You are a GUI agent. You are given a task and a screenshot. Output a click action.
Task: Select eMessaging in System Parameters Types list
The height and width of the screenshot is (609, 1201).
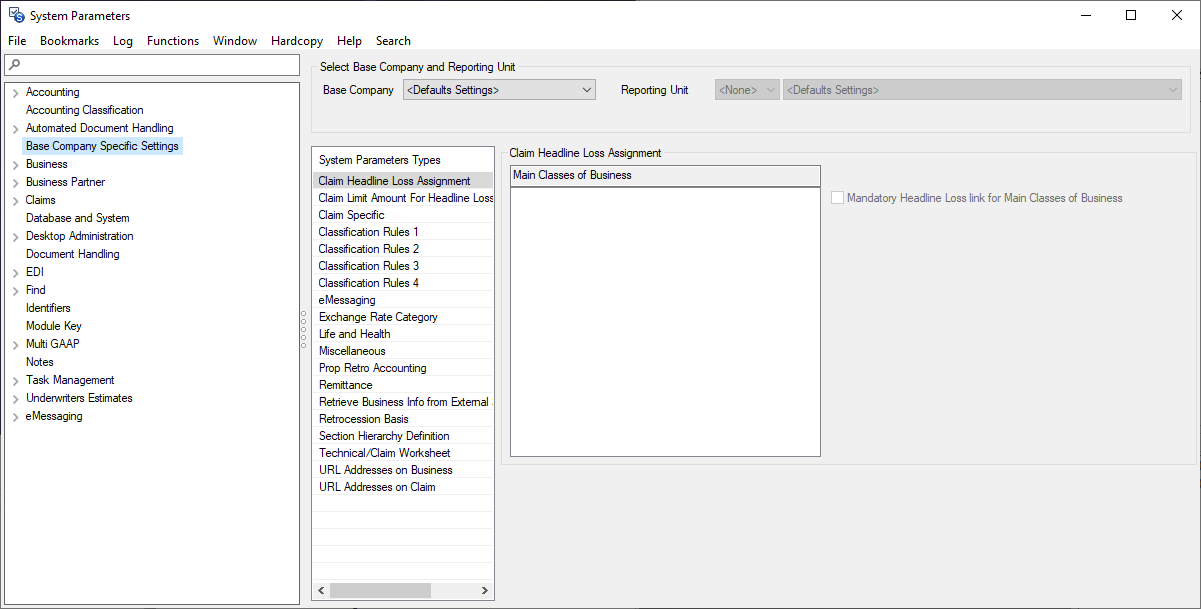pyautogui.click(x=347, y=299)
